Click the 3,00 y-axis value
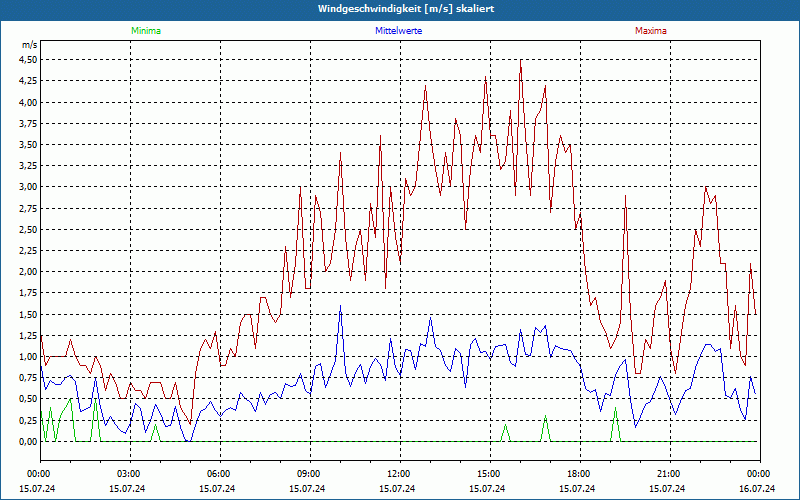This screenshot has width=800, height=500. (28, 187)
